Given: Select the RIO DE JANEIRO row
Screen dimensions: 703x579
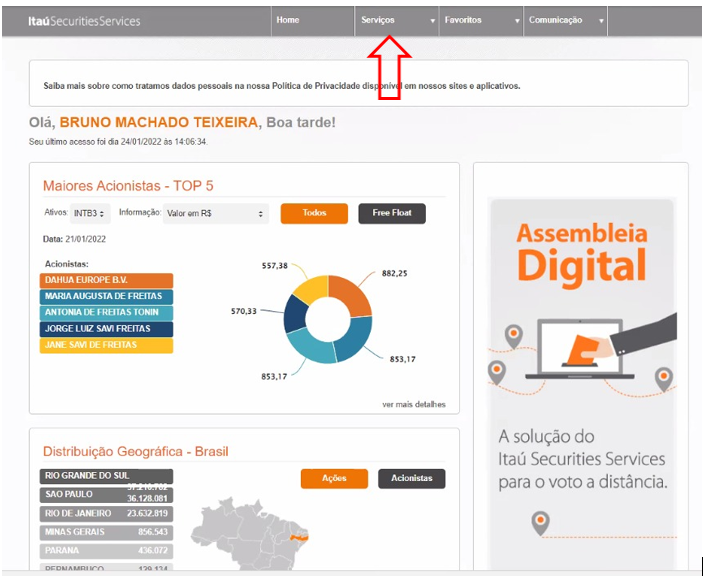Looking at the screenshot, I should pyautogui.click(x=106, y=514).
